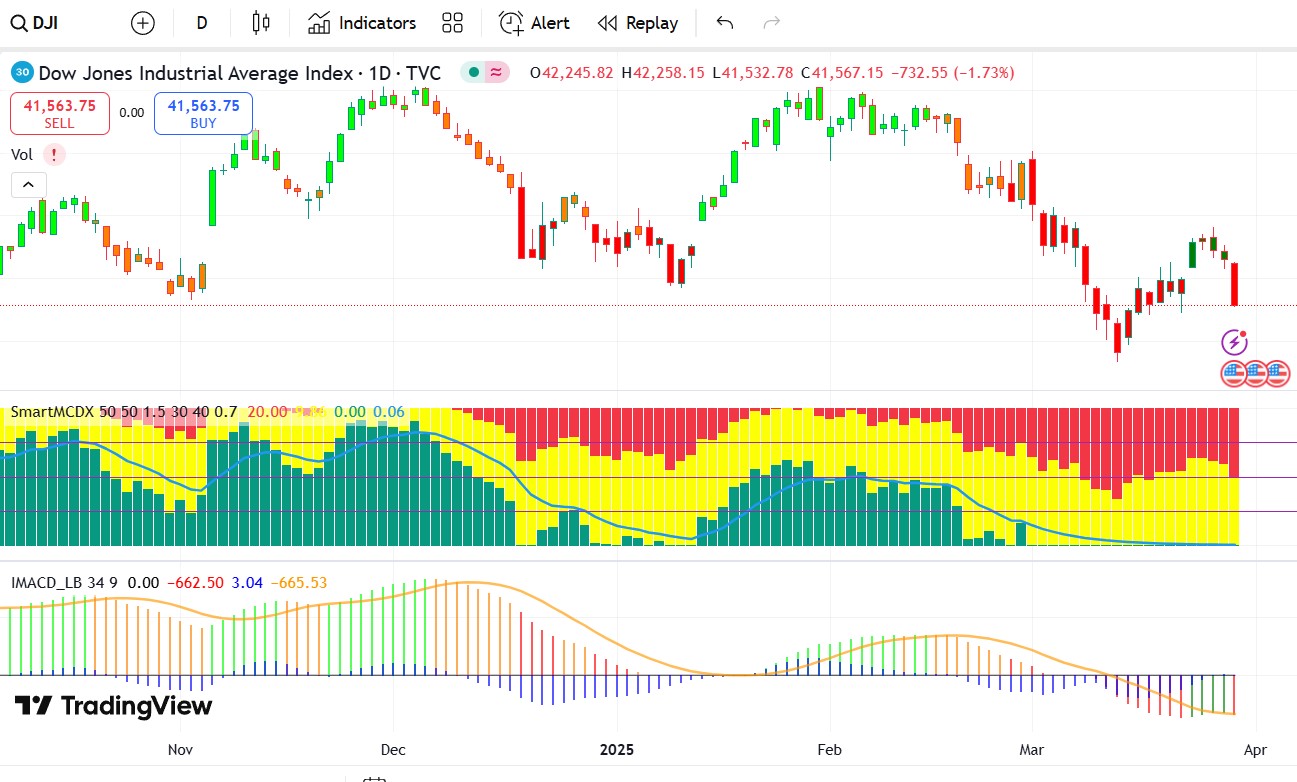
Task: Click the Vol warning exclamation icon
Action: click(x=53, y=154)
